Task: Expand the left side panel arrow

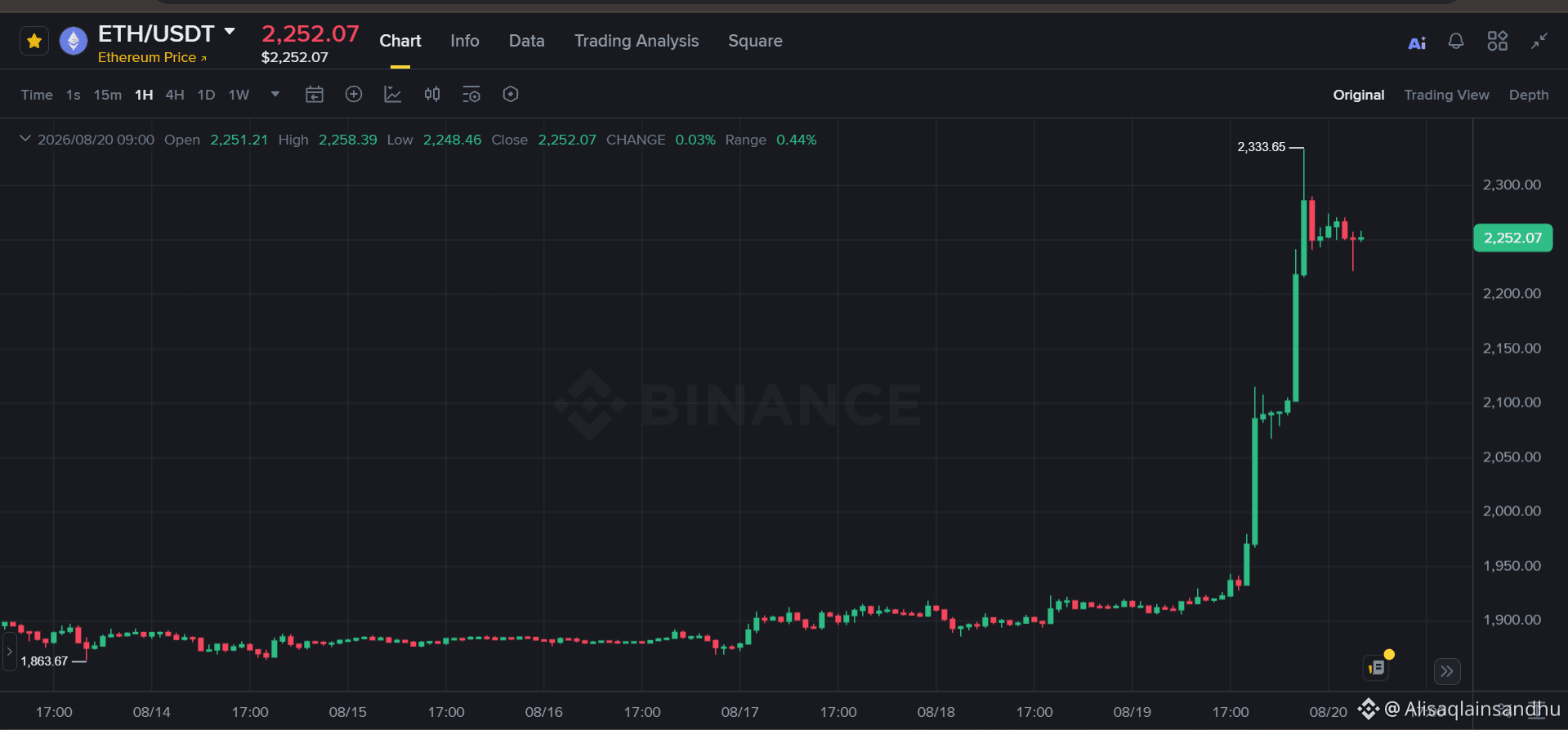Action: click(x=9, y=652)
